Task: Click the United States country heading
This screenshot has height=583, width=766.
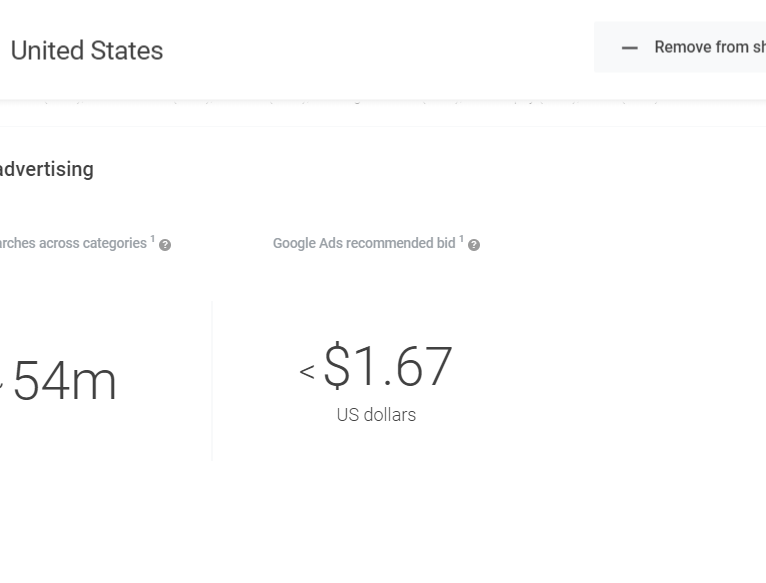Action: pos(87,51)
